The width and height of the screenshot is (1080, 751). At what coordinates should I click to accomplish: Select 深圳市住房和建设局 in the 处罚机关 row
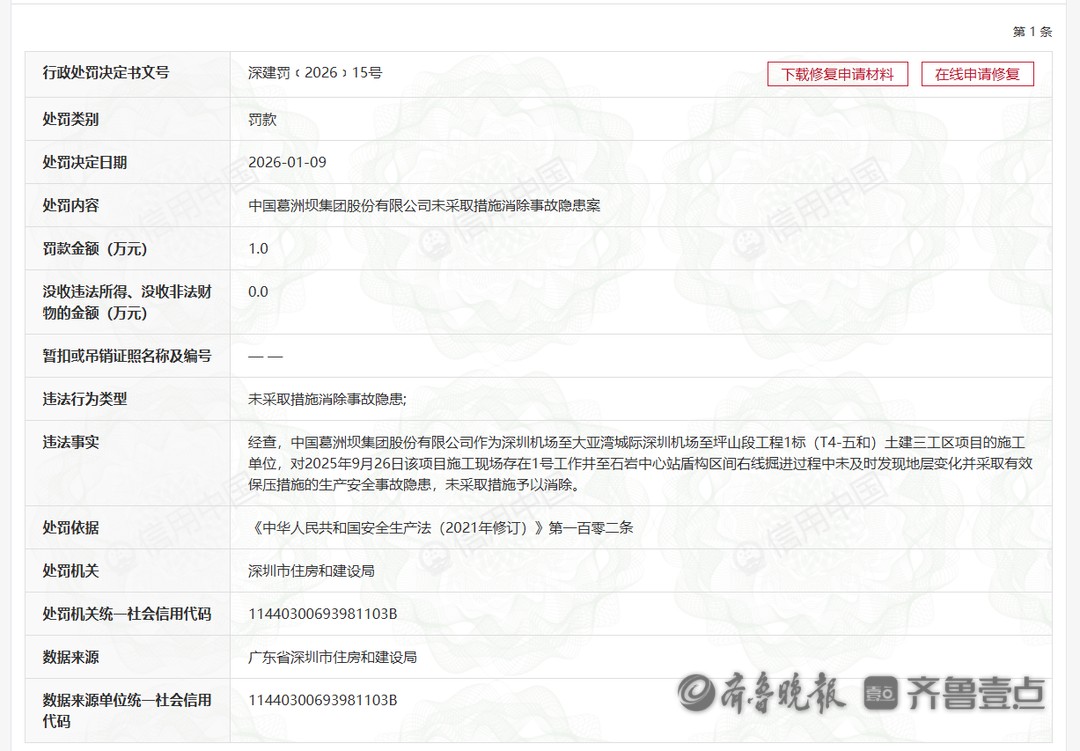pos(311,570)
